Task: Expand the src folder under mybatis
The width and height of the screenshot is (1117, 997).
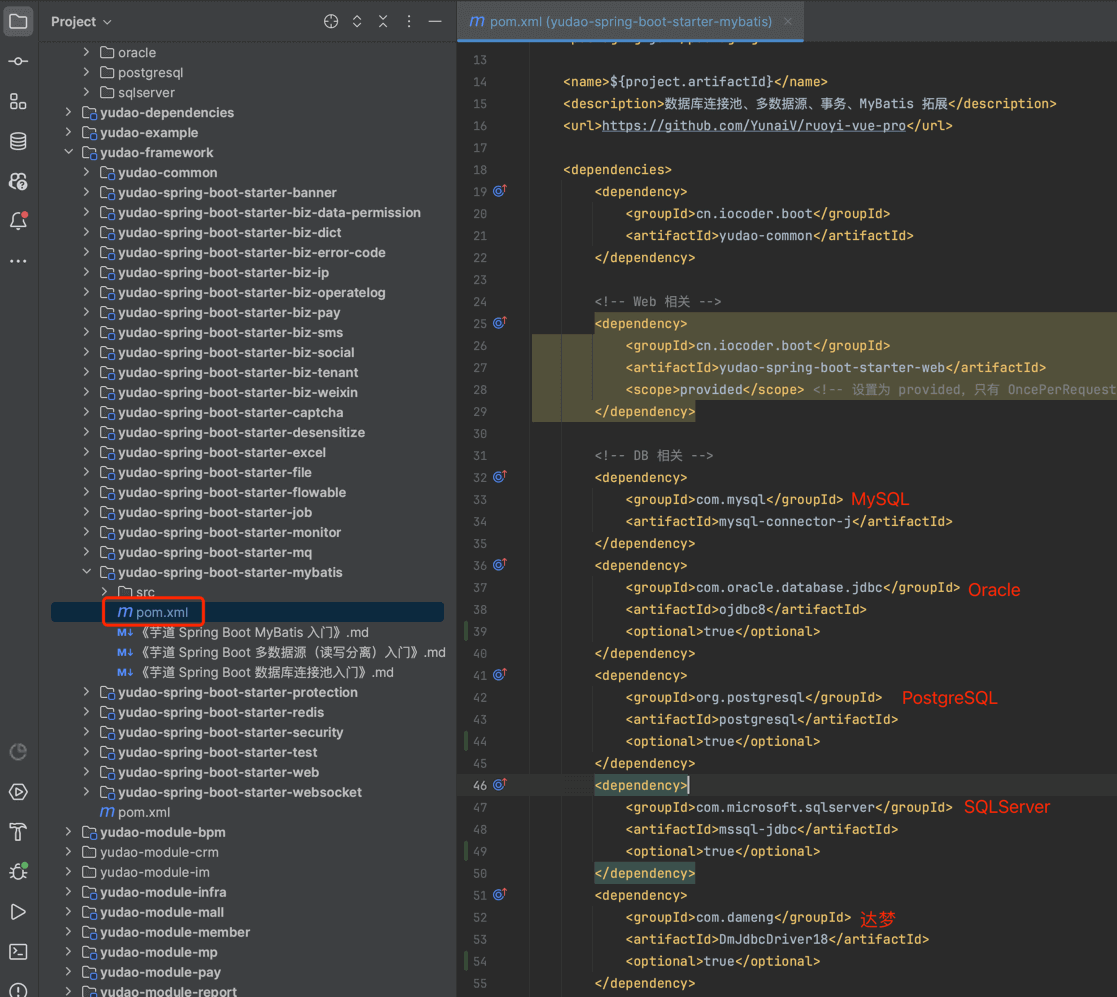Action: click(x=105, y=592)
